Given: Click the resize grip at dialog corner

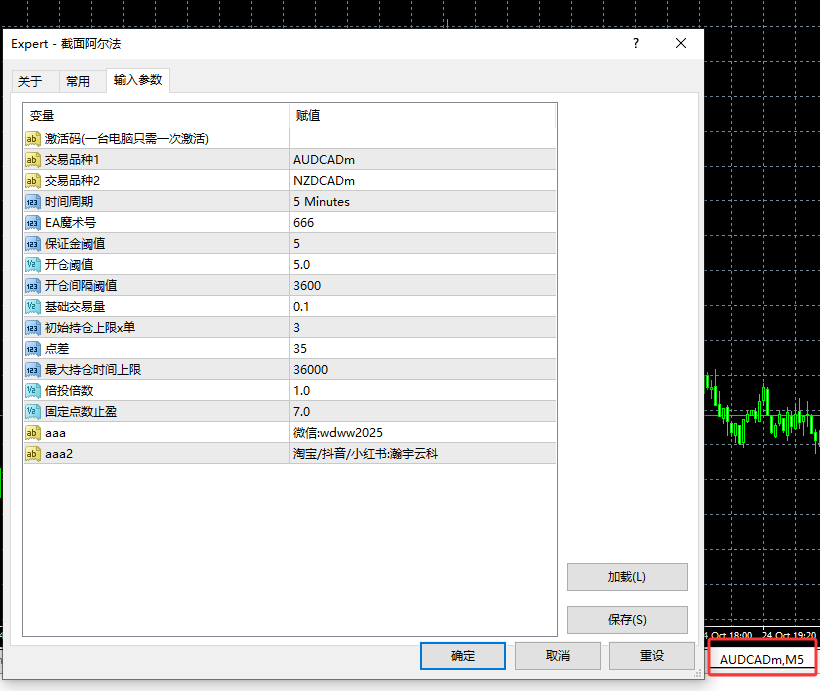Looking at the screenshot, I should [698, 674].
